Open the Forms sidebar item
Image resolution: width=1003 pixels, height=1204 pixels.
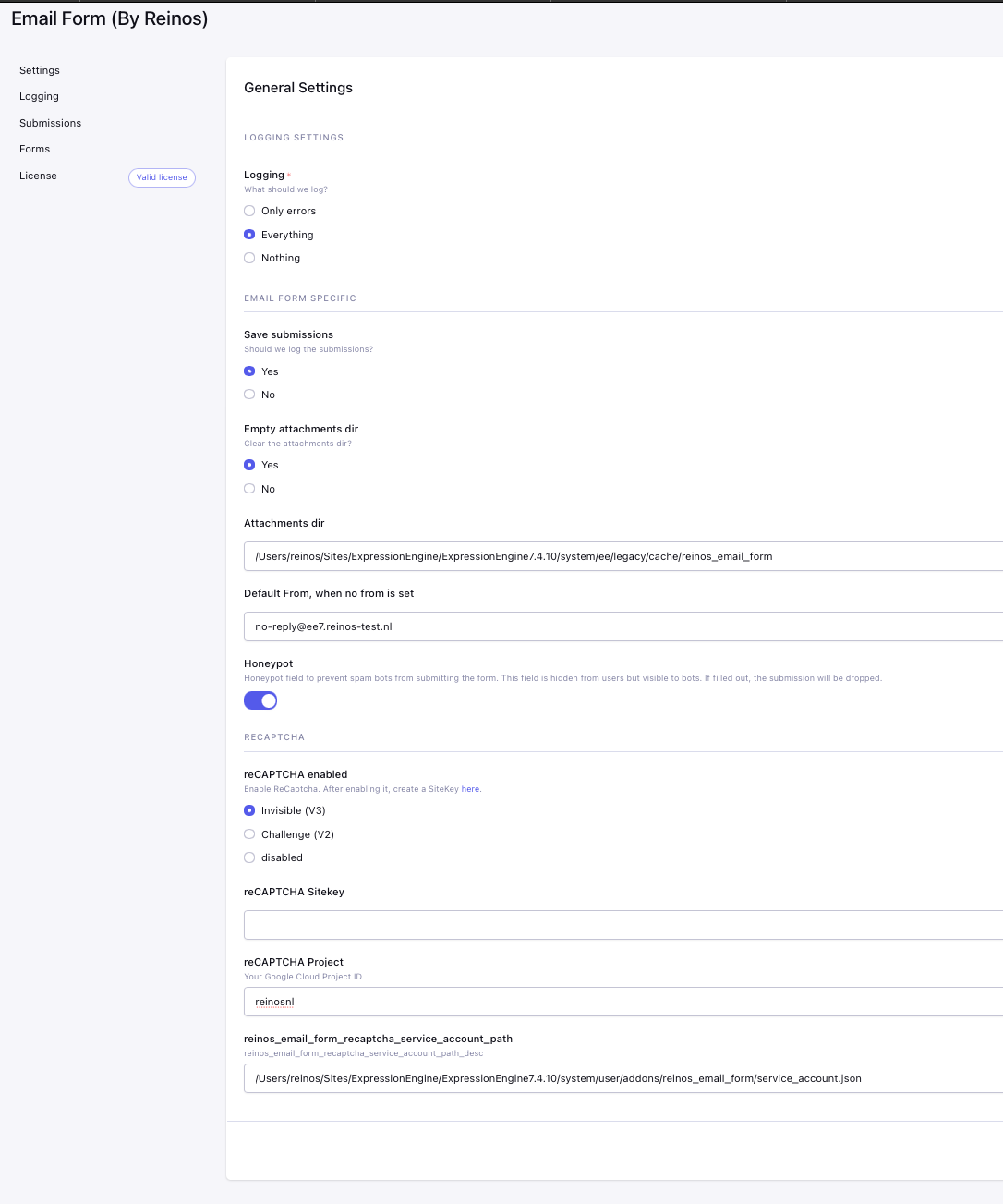pos(34,149)
